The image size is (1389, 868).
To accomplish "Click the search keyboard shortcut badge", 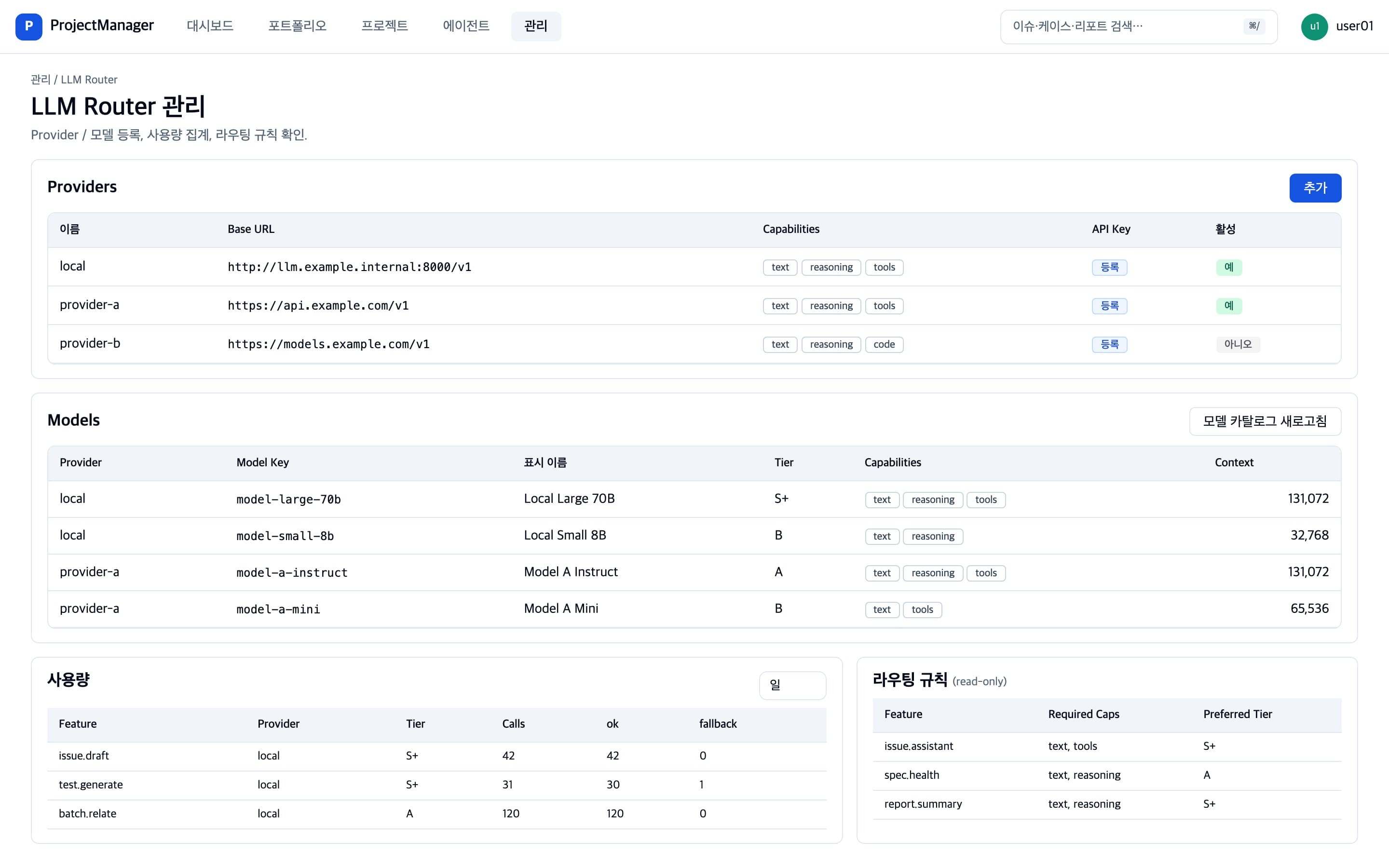I will [1254, 26].
